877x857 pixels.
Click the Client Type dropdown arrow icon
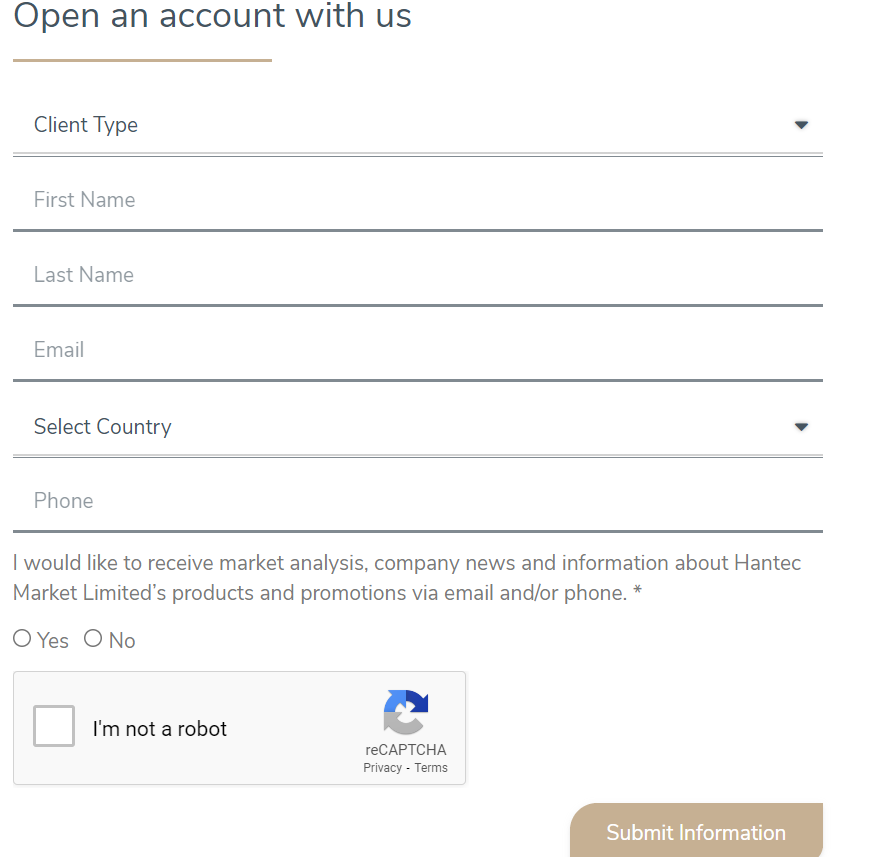click(x=801, y=125)
